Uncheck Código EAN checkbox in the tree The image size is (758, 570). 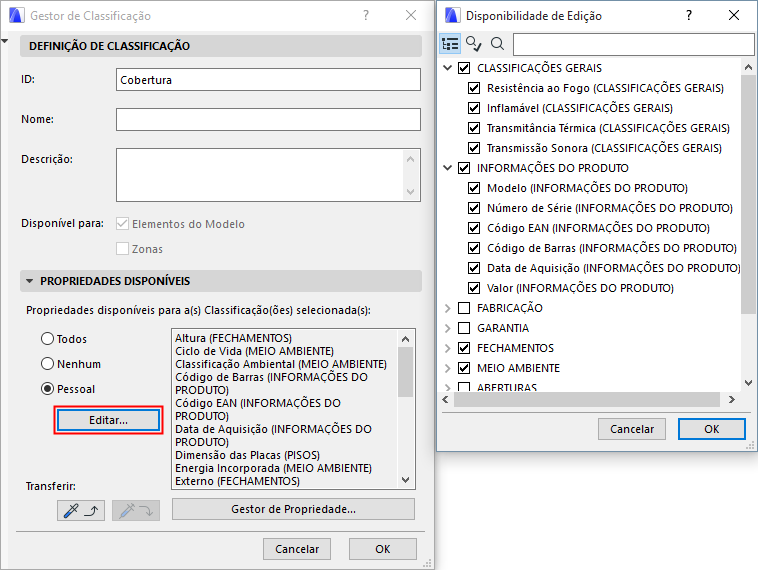click(474, 228)
